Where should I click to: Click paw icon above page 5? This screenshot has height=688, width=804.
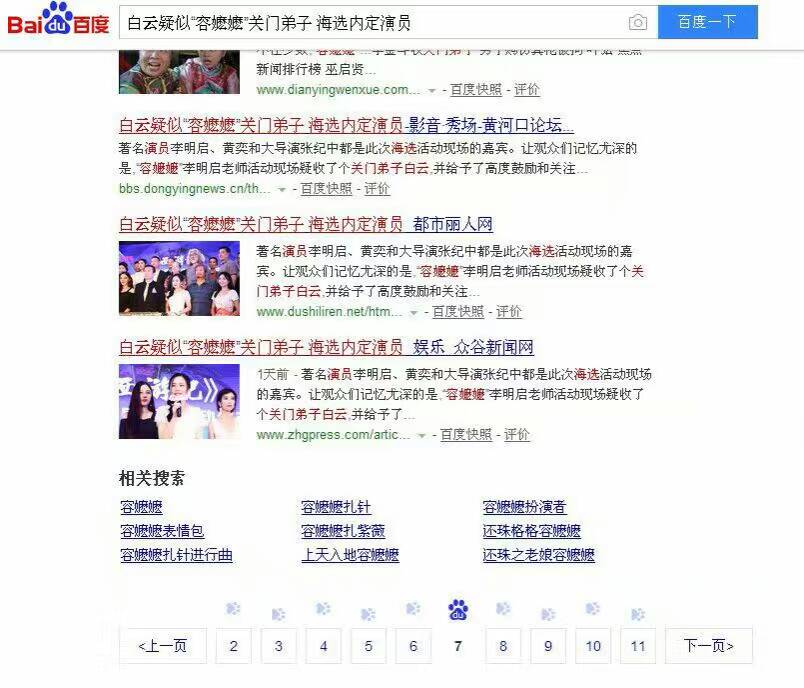click(368, 614)
